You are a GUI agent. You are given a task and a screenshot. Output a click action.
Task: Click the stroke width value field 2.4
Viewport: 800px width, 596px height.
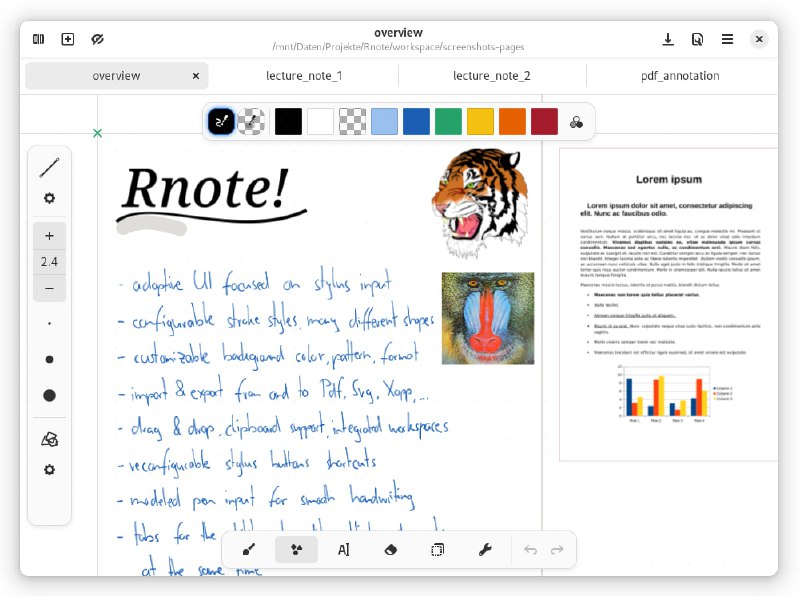pos(49,262)
